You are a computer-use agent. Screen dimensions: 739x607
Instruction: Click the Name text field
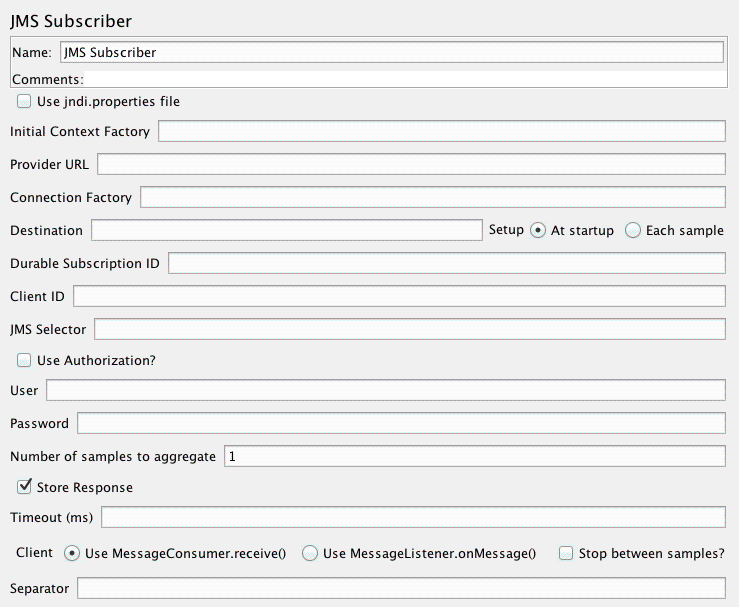(x=390, y=52)
